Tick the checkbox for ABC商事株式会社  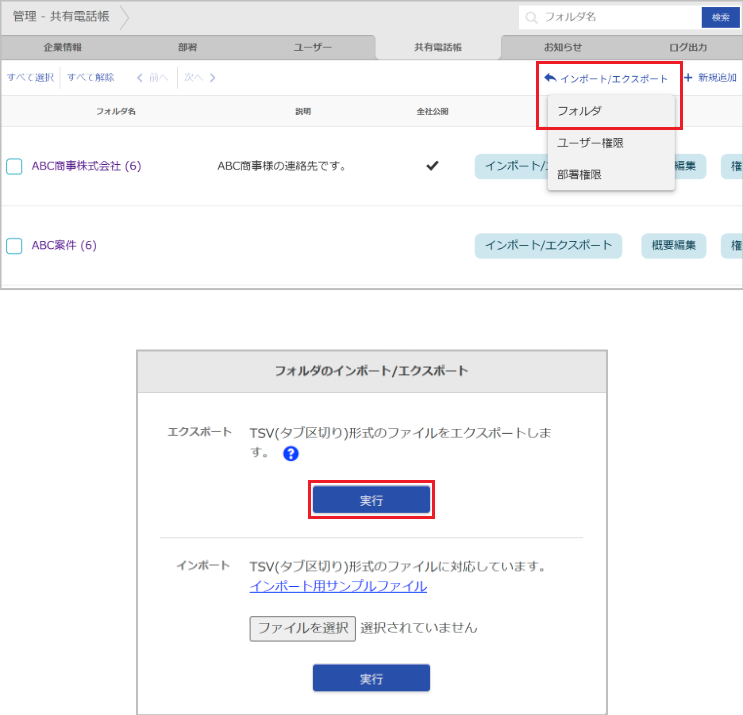(14, 166)
